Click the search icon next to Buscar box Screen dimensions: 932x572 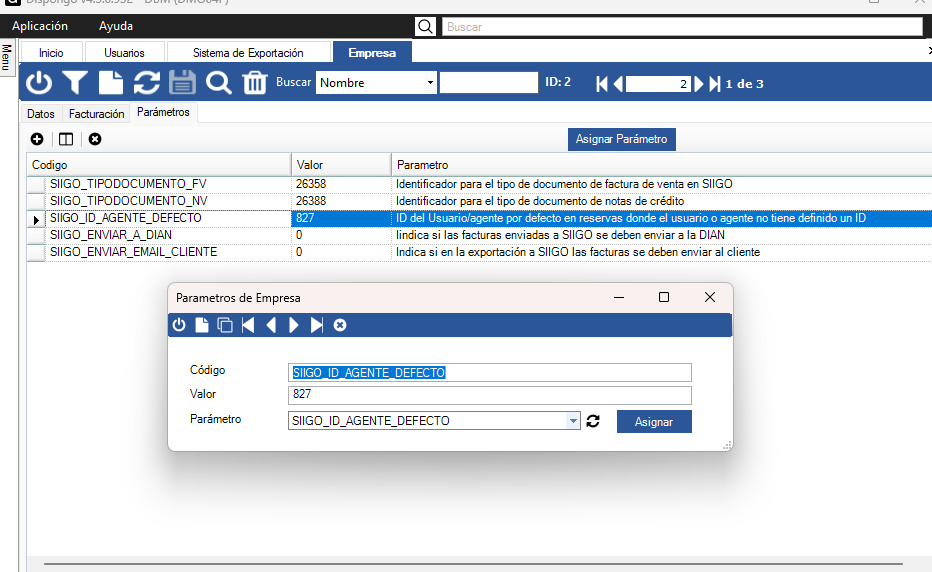[x=425, y=26]
